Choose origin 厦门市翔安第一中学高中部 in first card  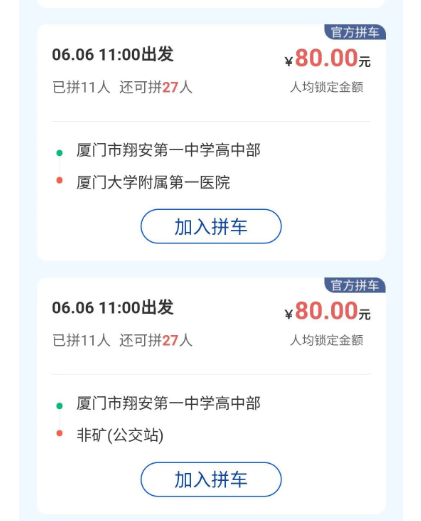coord(168,150)
